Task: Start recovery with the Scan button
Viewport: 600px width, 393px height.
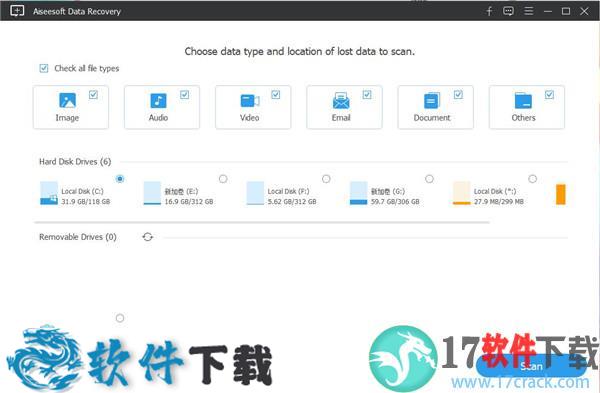Action: coord(531,366)
